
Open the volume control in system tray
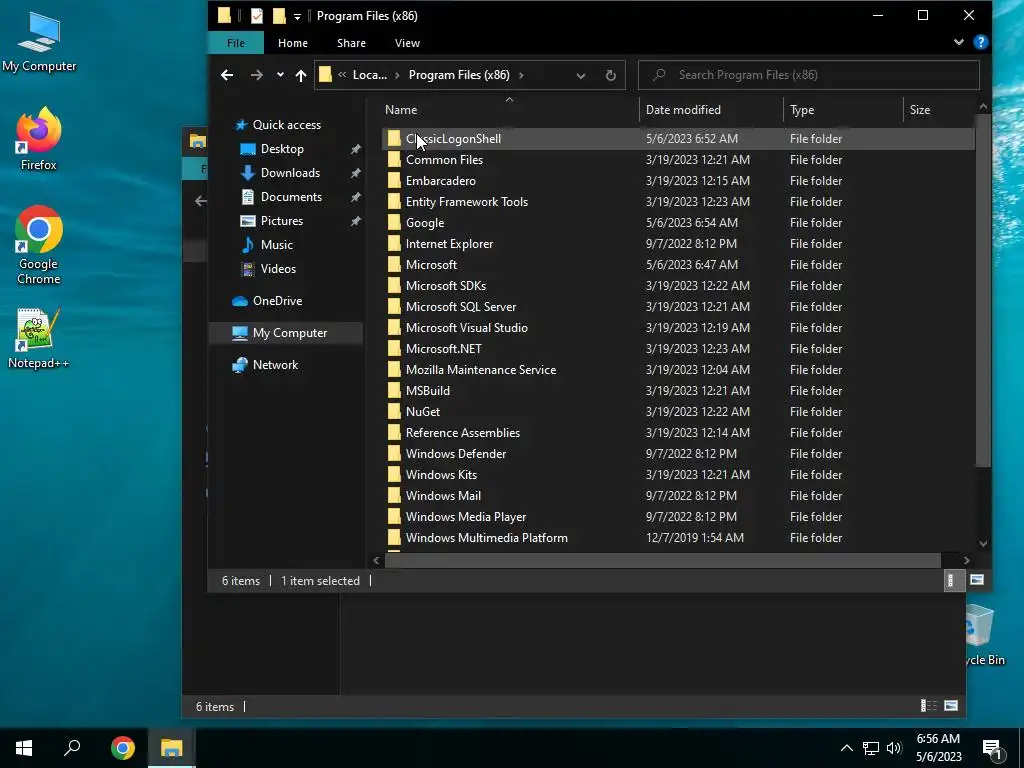pos(894,748)
